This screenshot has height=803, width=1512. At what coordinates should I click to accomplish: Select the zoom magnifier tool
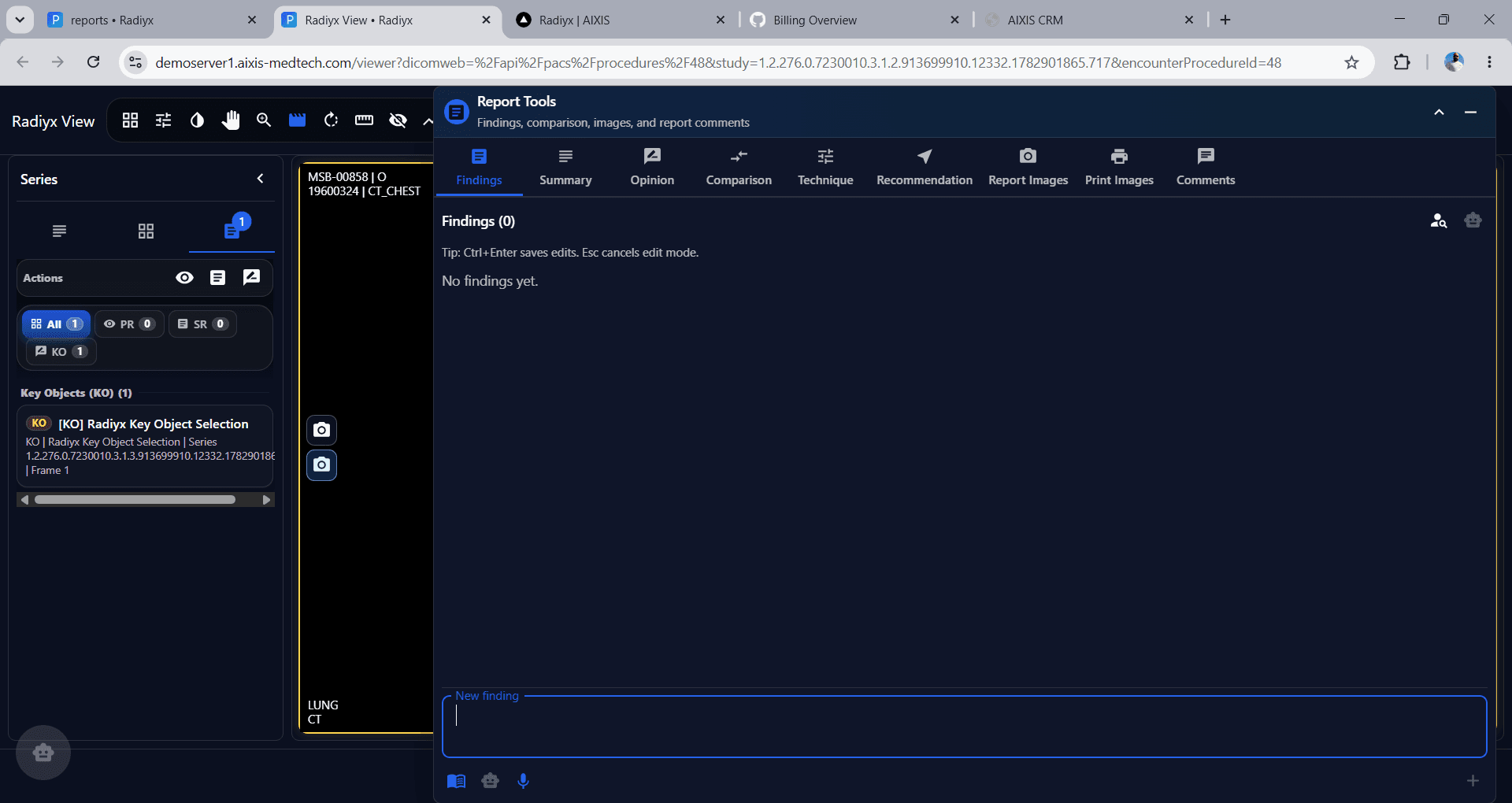264,120
